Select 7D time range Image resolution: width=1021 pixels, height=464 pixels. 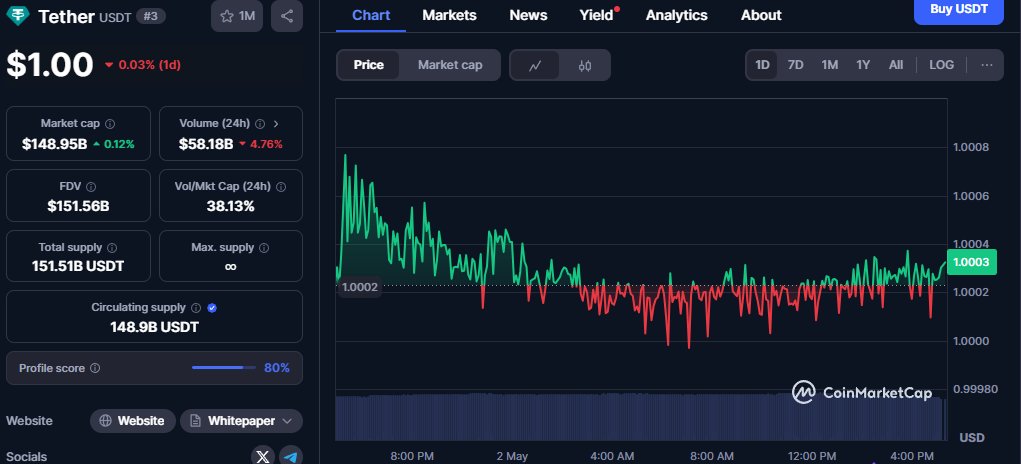[795, 65]
